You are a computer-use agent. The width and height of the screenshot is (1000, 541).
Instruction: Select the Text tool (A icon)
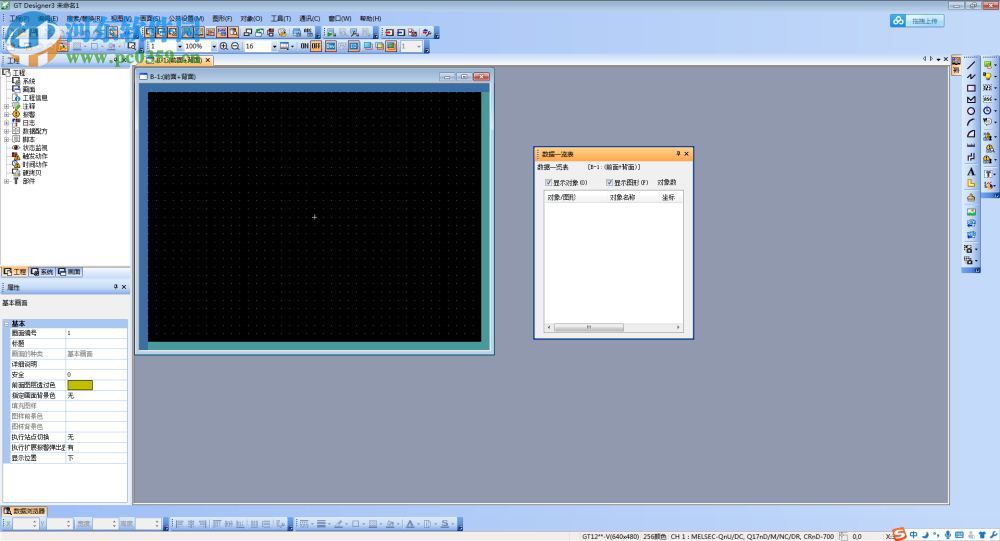(971, 172)
